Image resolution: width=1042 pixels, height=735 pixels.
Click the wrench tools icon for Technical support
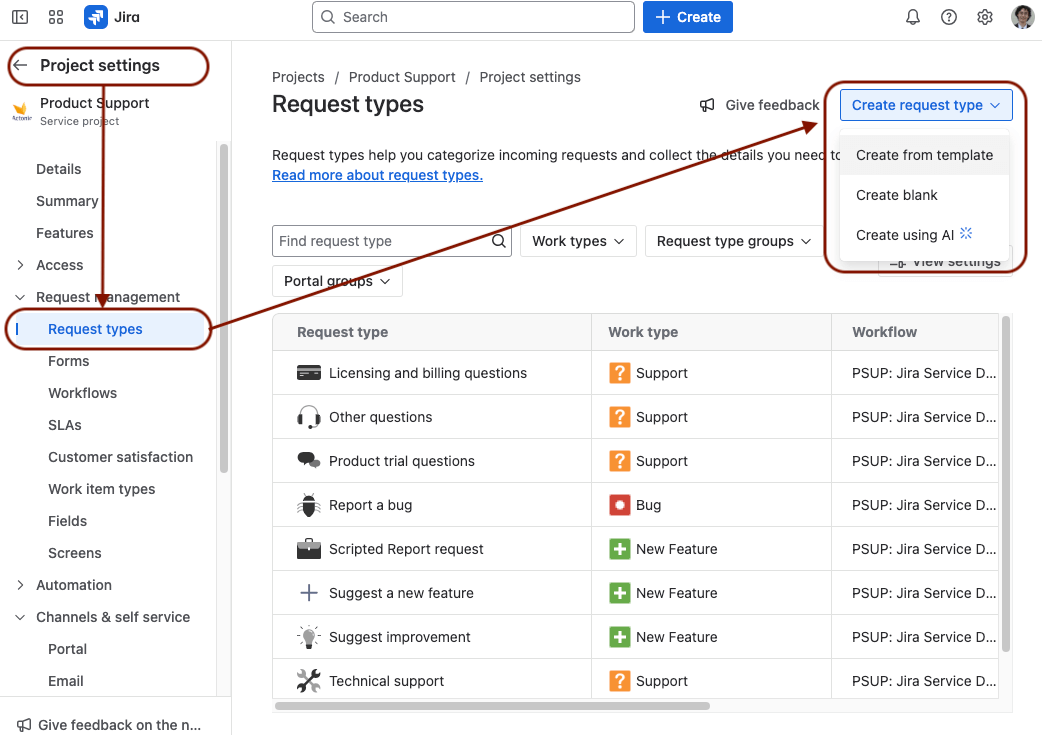(308, 681)
